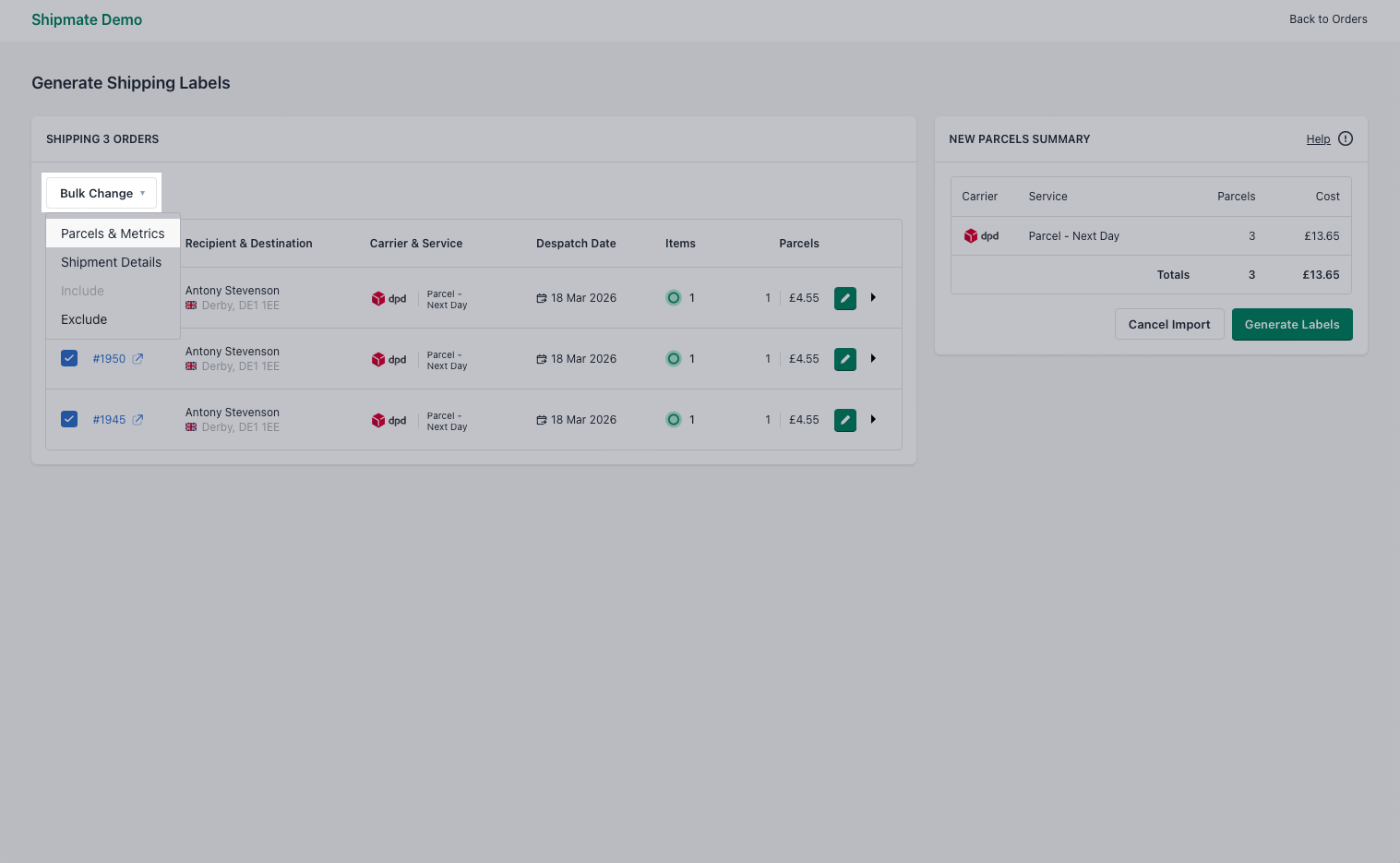Click the info icon next to Help
This screenshot has height=863, width=1400.
1345,138
